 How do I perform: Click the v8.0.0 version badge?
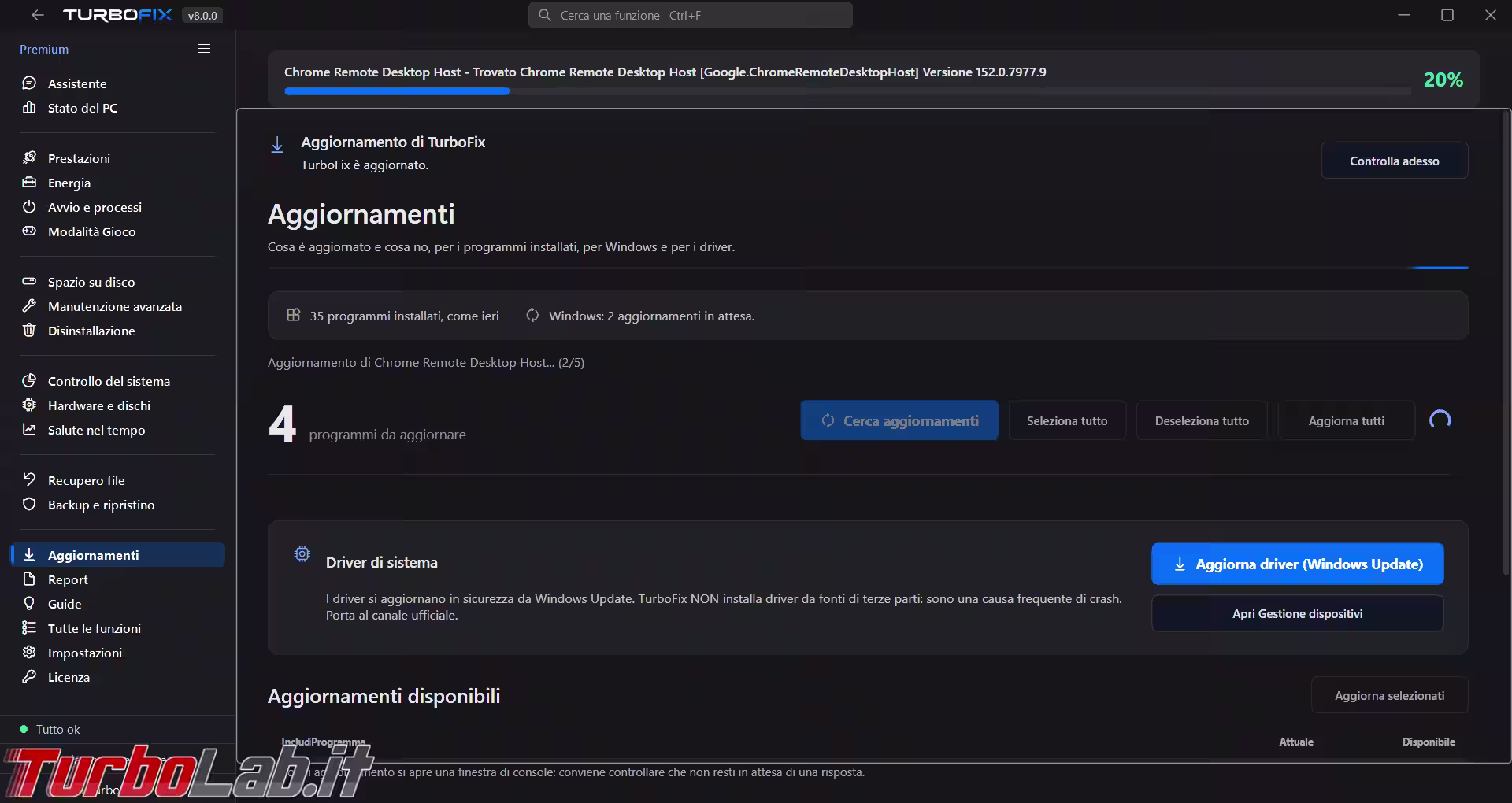(x=202, y=16)
